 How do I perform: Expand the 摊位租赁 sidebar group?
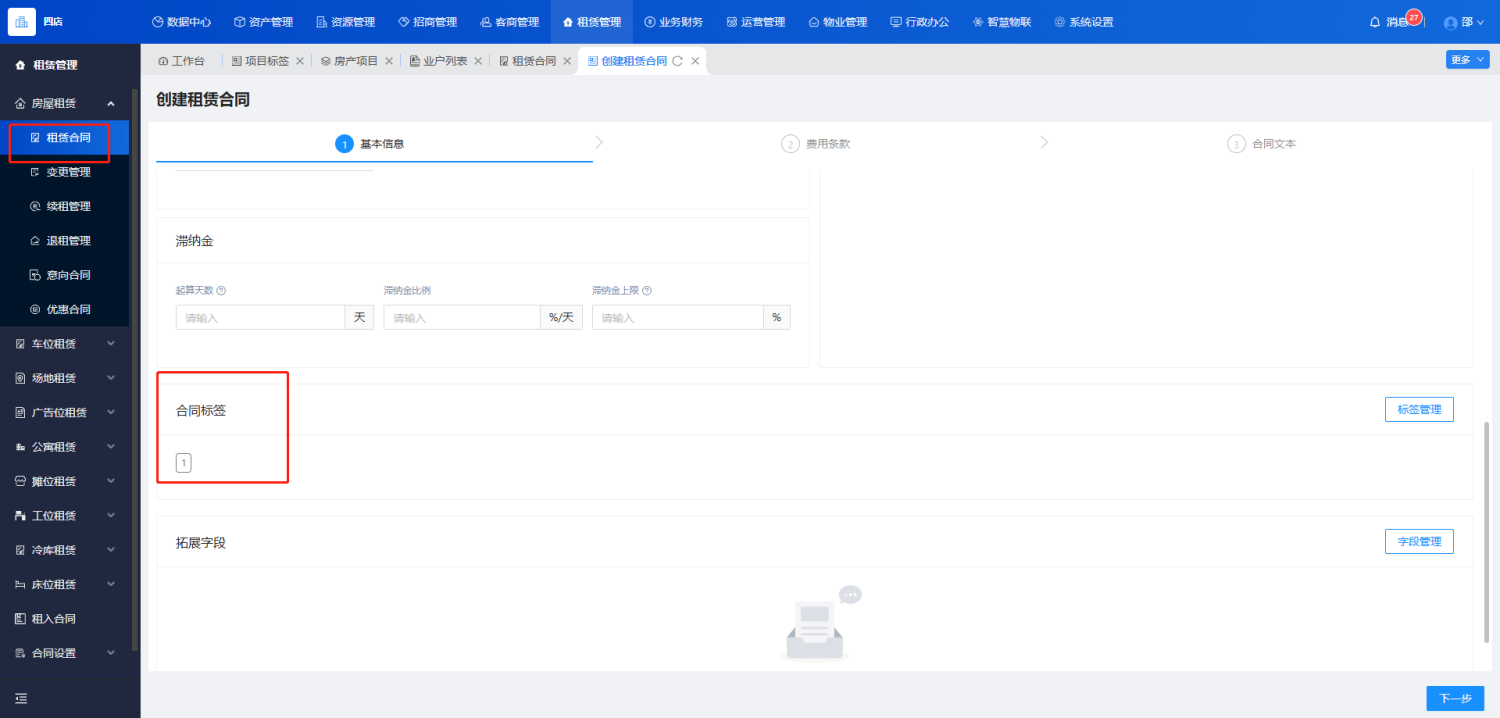(65, 481)
